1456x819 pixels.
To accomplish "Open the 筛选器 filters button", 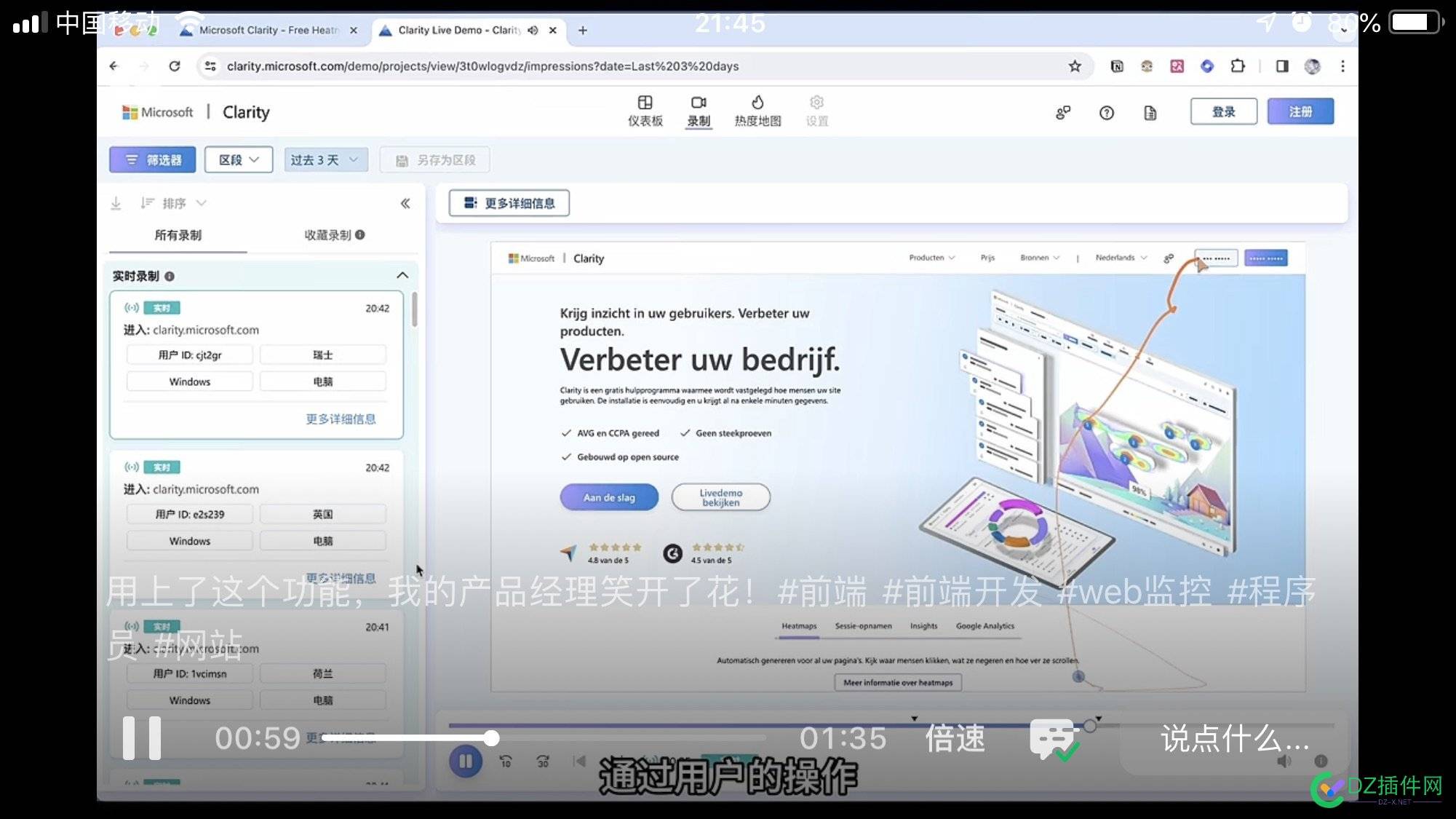I will click(153, 159).
